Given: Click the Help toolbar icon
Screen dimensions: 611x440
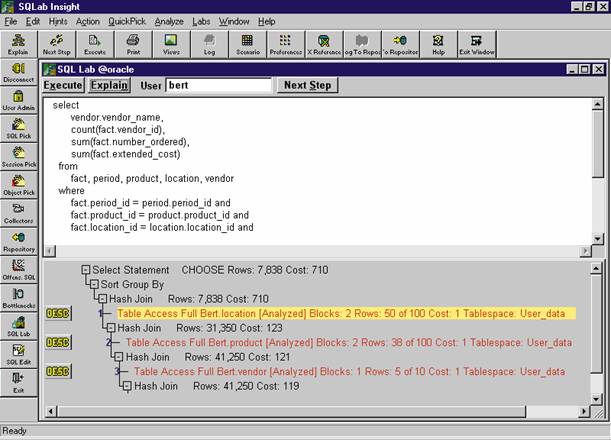Looking at the screenshot, I should coord(438,45).
